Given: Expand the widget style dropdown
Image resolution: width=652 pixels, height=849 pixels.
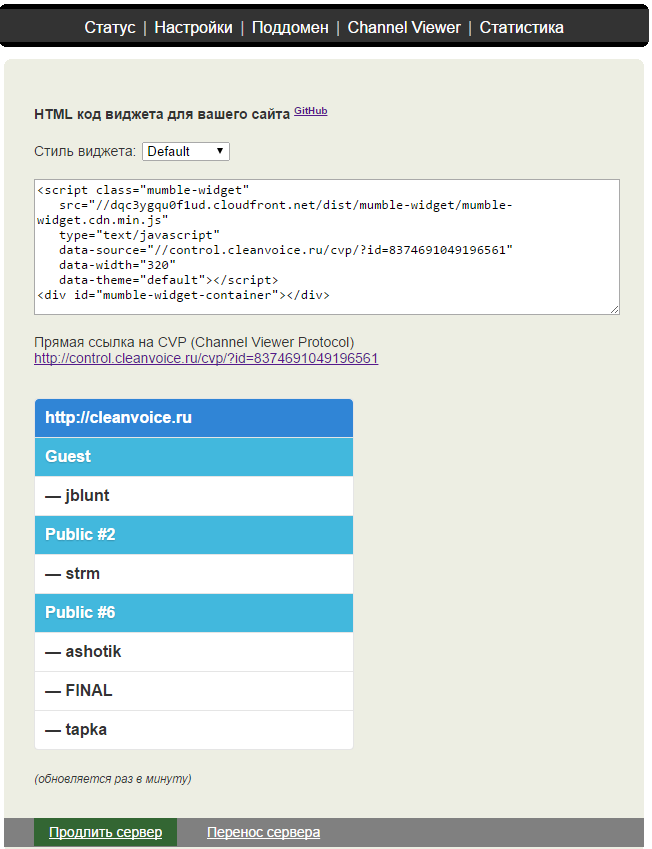Looking at the screenshot, I should coord(186,151).
